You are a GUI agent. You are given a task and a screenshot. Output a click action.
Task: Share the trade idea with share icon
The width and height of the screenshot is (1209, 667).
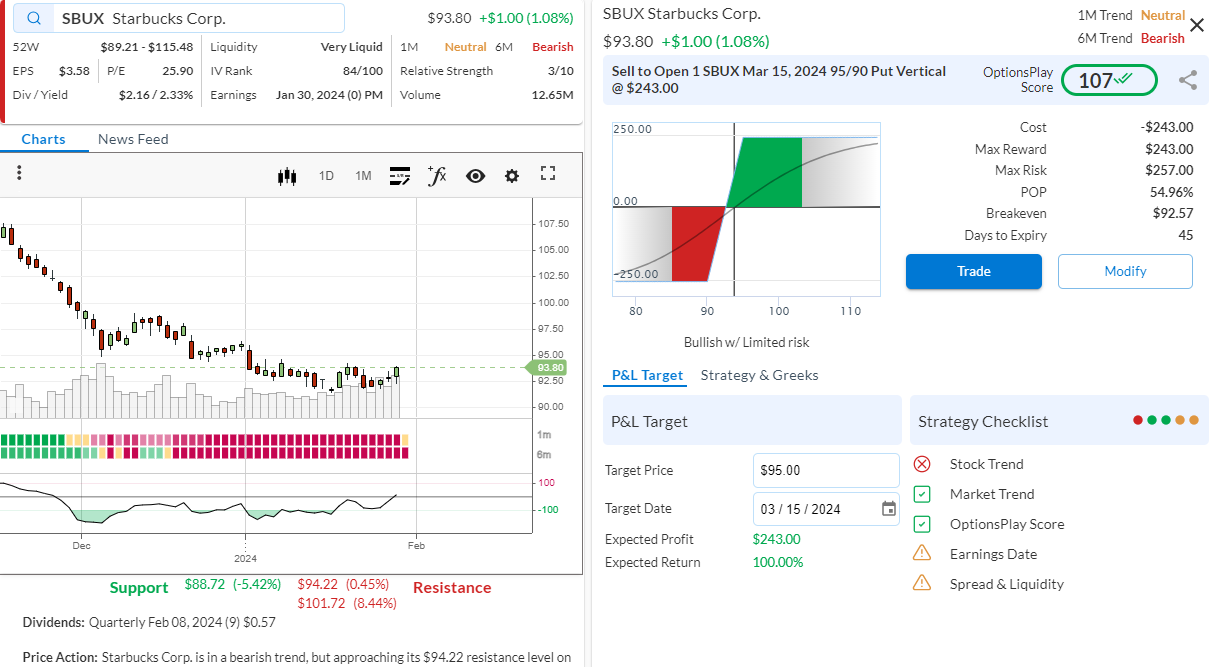pyautogui.click(x=1188, y=80)
